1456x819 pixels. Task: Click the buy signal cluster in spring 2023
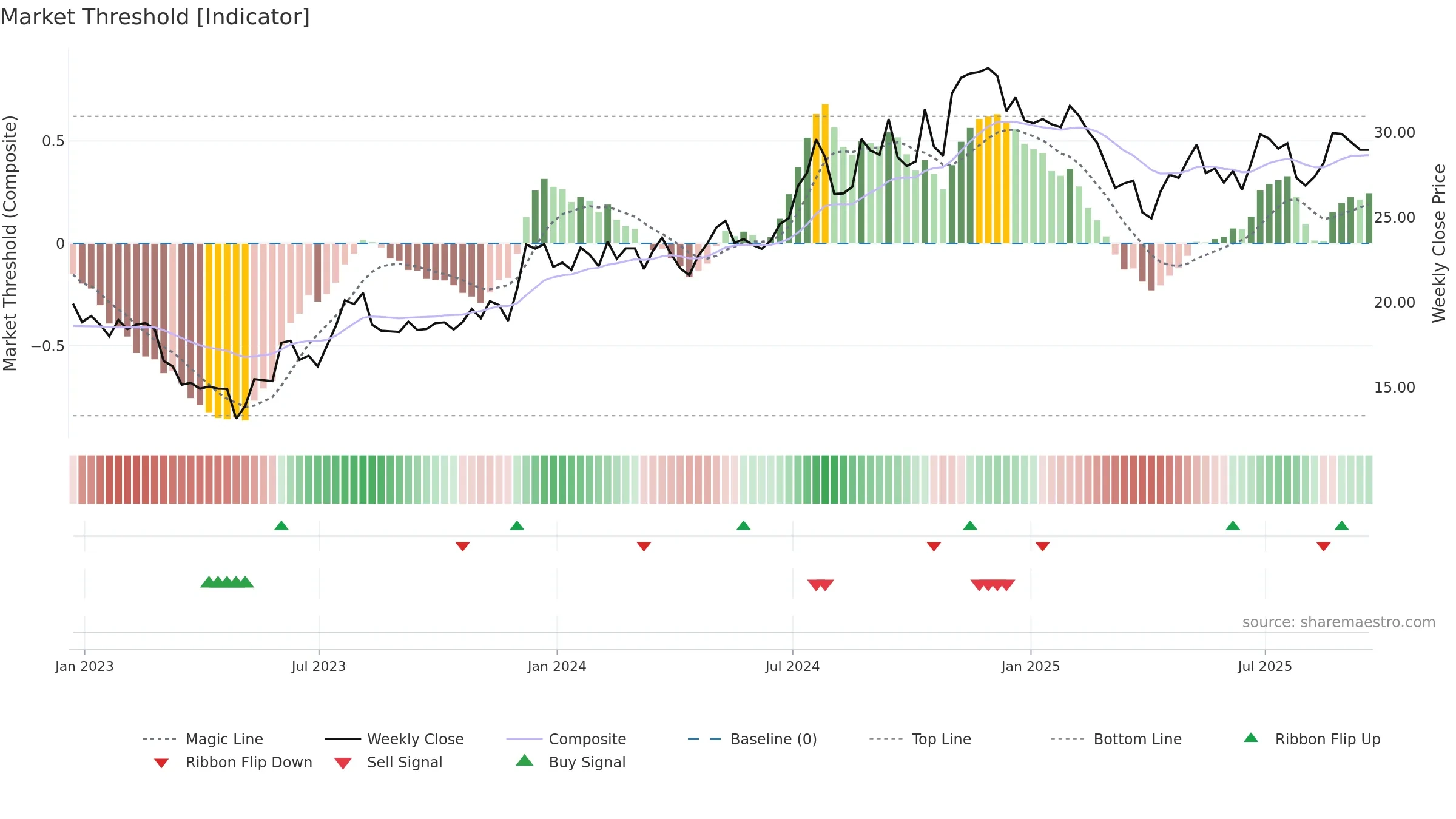[227, 582]
